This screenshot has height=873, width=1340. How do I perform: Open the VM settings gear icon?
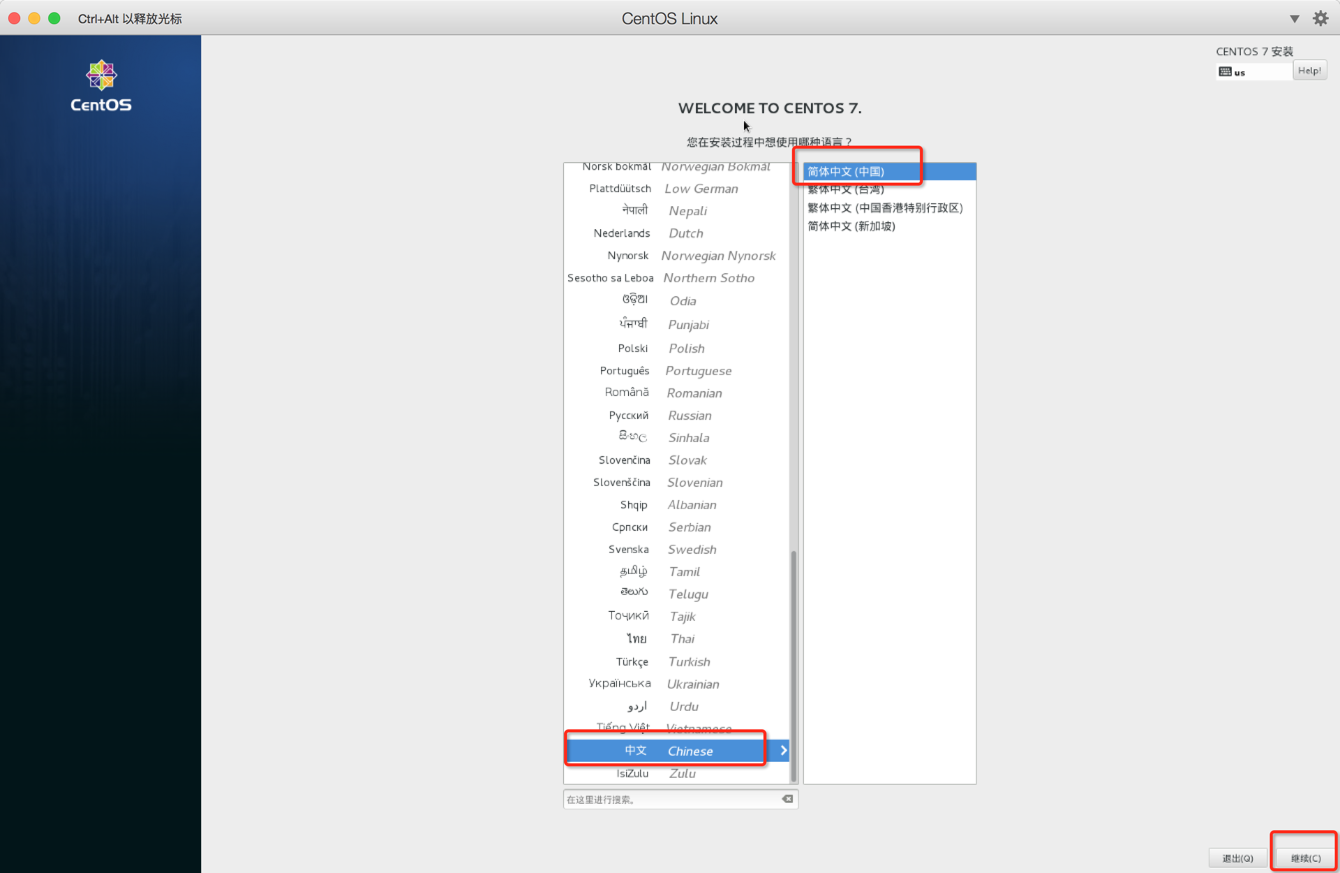click(x=1320, y=18)
